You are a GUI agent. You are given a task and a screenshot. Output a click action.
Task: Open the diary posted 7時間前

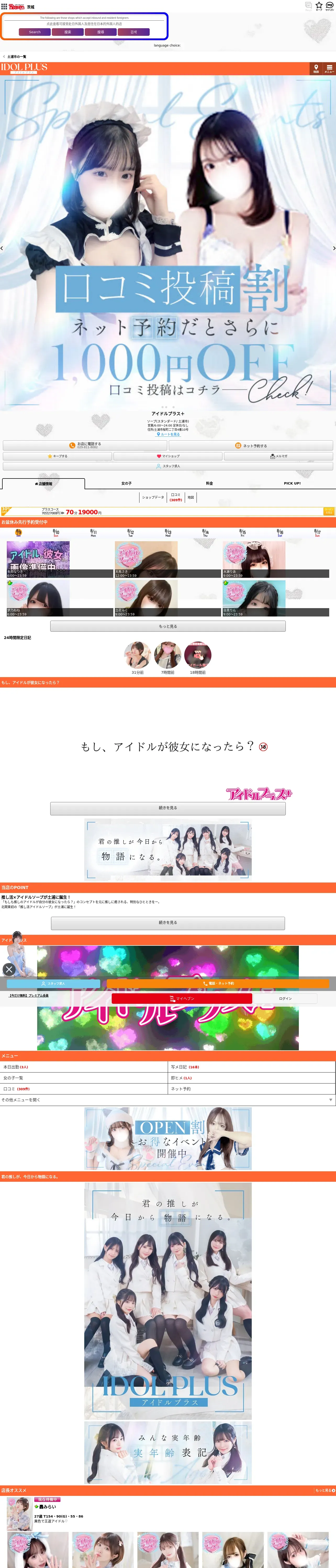pyautogui.click(x=168, y=656)
